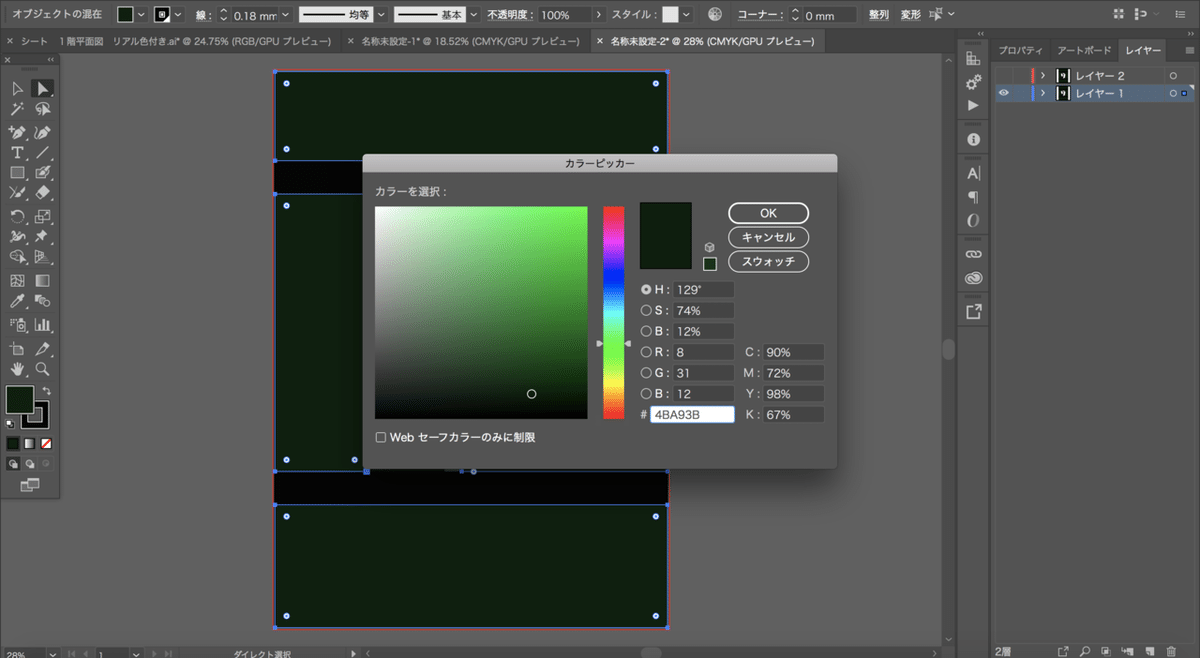Open the fill color dropdown arrow
The width and height of the screenshot is (1200, 658).
click(141, 15)
